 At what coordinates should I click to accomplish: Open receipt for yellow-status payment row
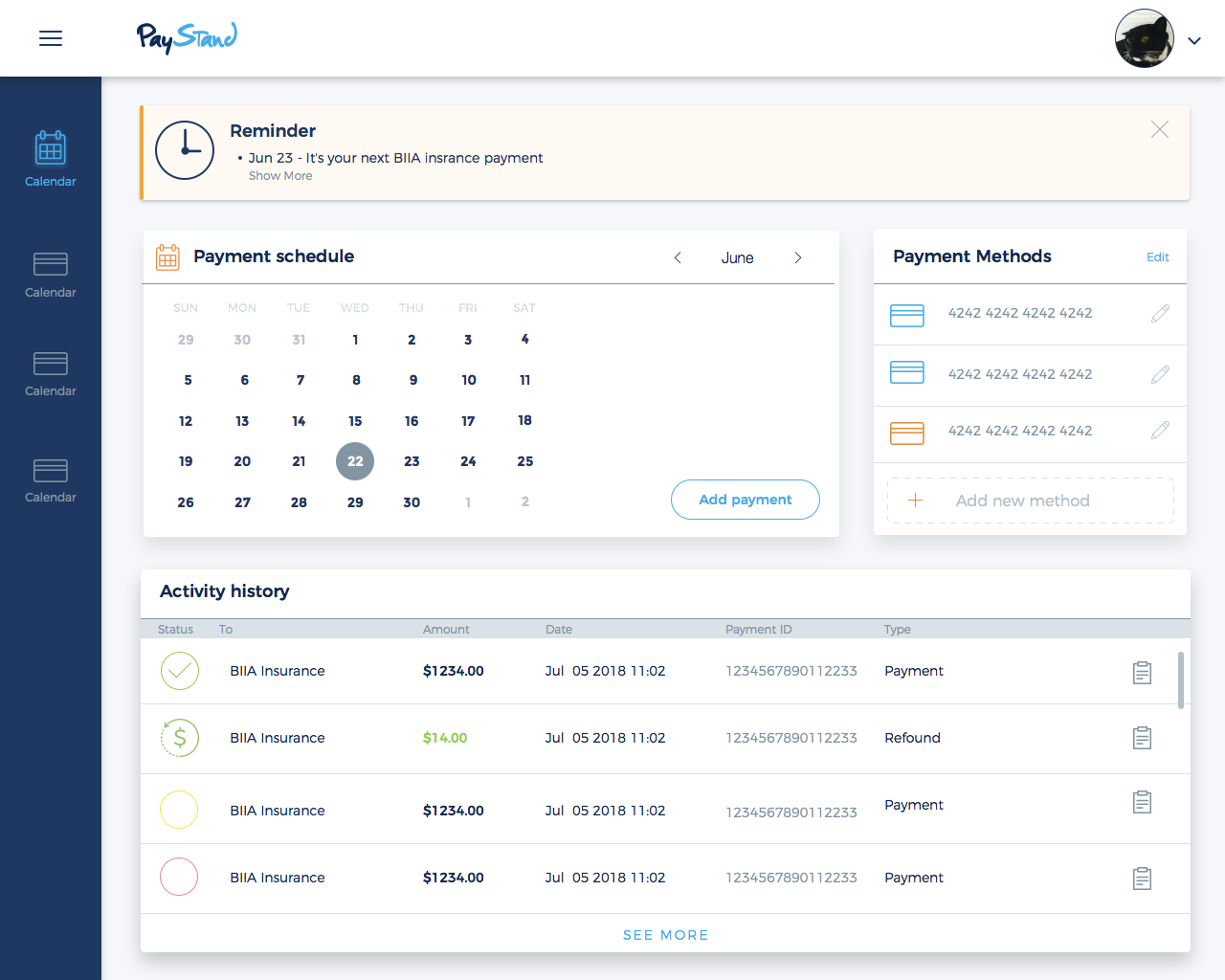pos(1142,802)
